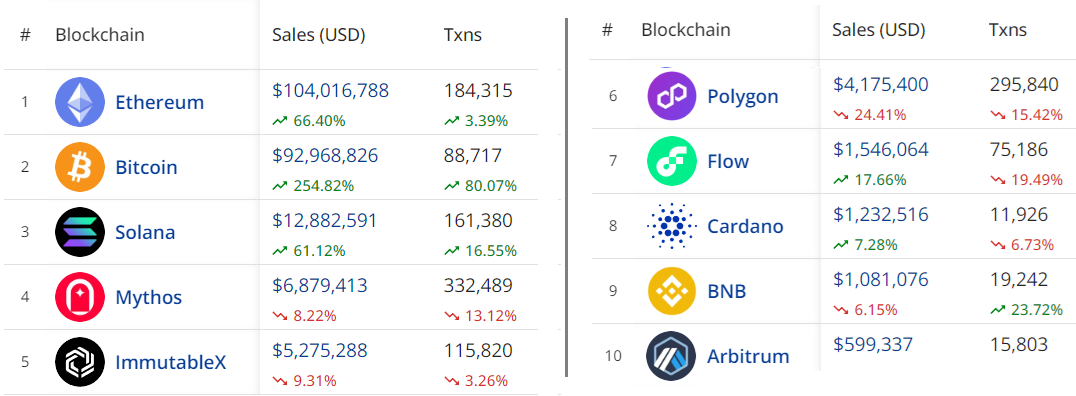Click Bitcoin sales amount $92,968,826
Viewport: 1076px width, 396px height.
pyautogui.click(x=325, y=155)
